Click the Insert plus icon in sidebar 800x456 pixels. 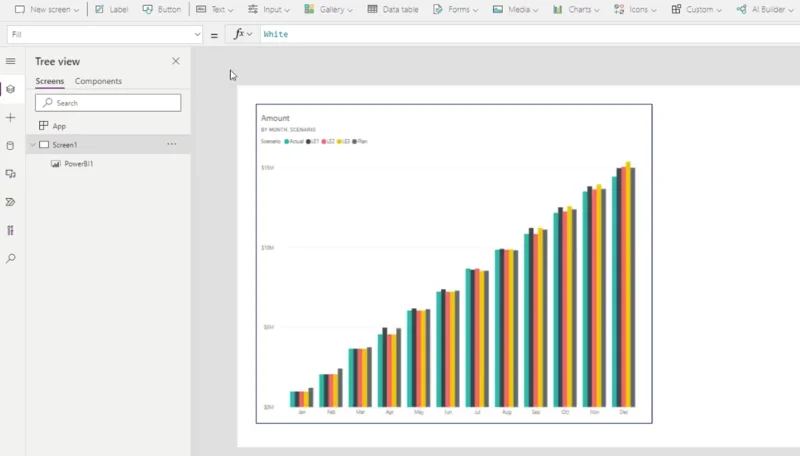coord(10,118)
